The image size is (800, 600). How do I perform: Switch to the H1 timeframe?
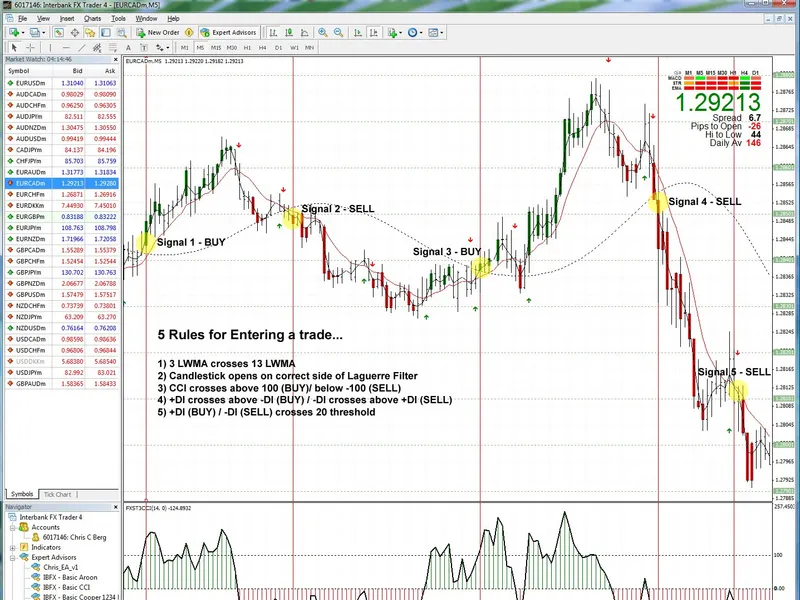tap(247, 47)
